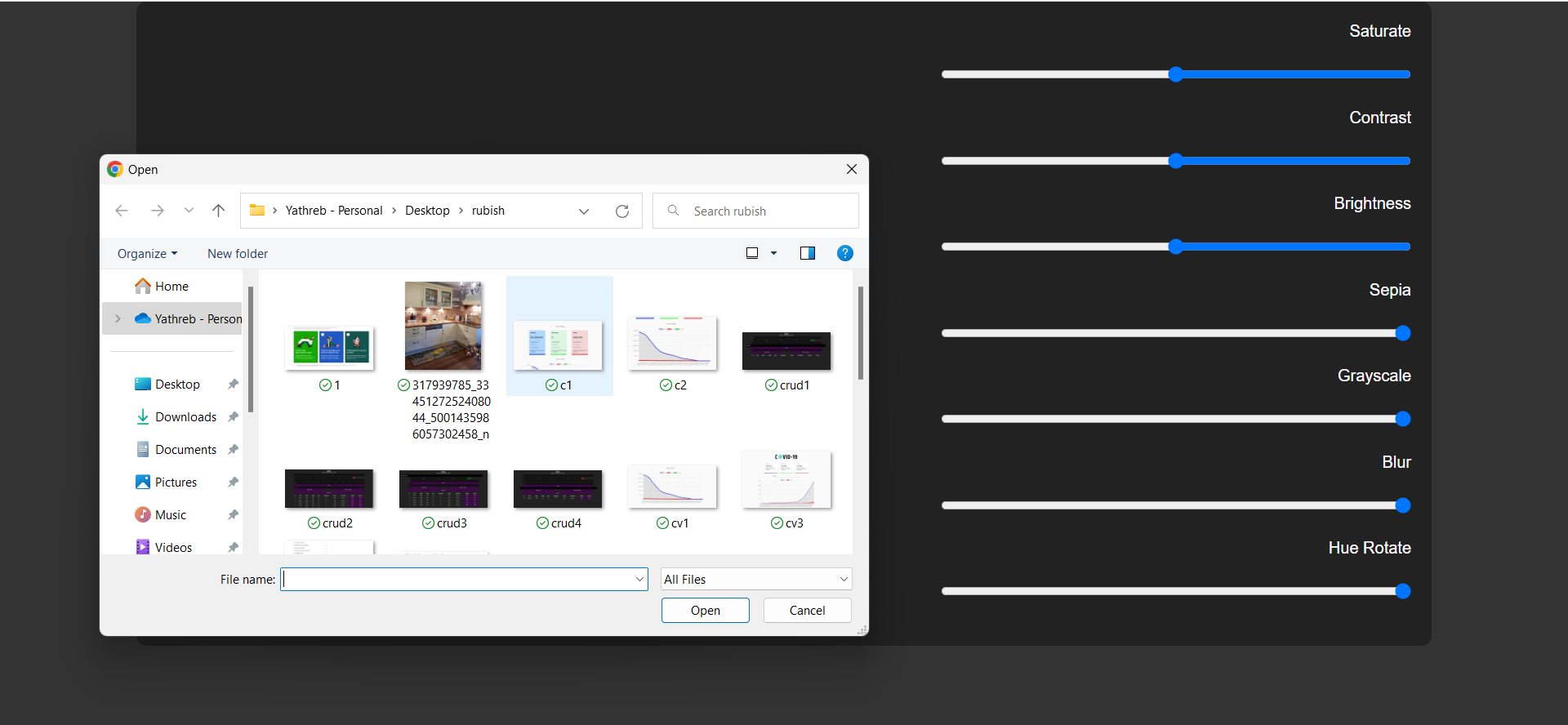
Task: Select the c1 image file
Action: [559, 336]
